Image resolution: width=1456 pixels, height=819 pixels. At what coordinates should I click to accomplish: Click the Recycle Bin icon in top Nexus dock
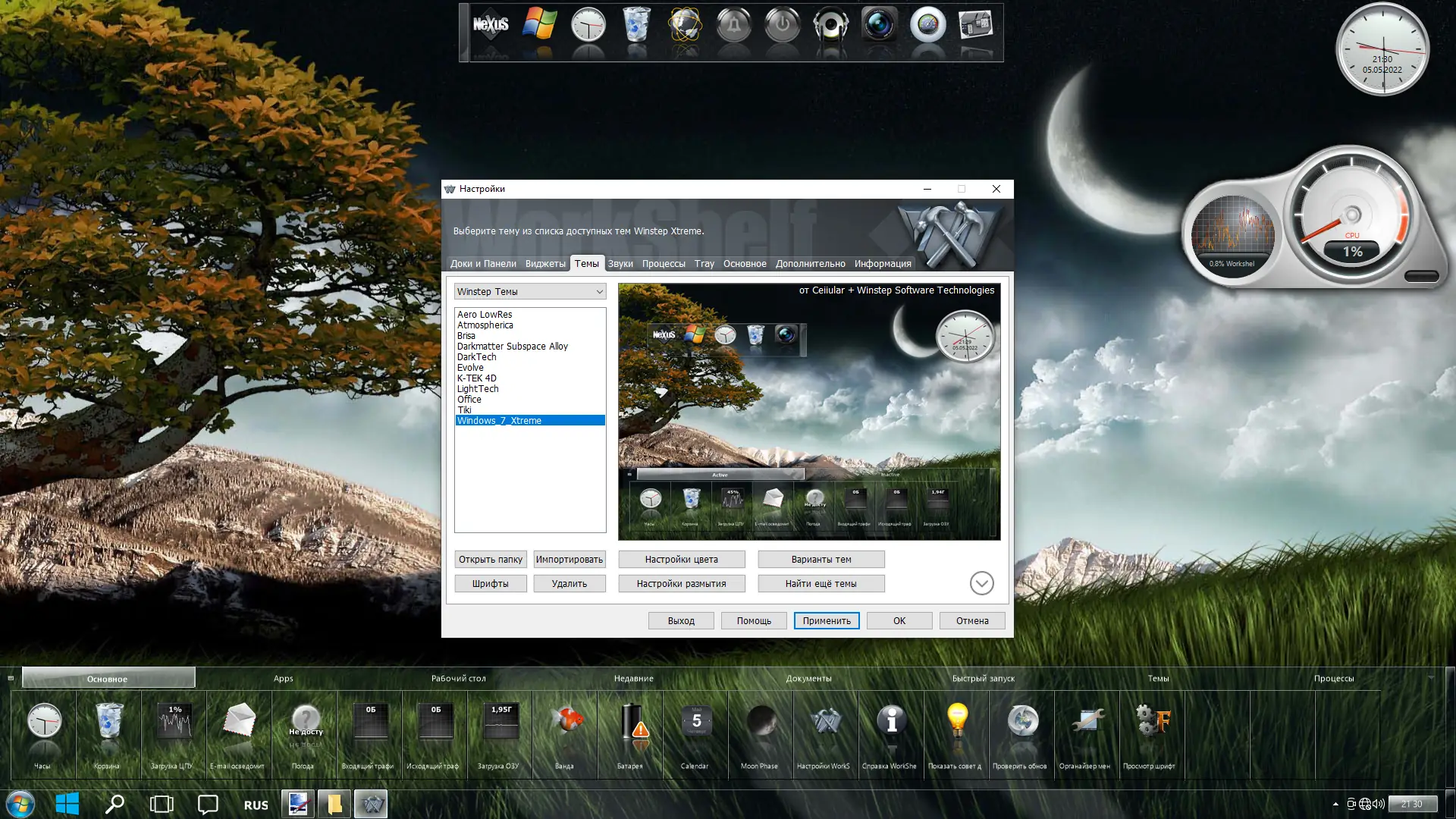click(x=636, y=26)
